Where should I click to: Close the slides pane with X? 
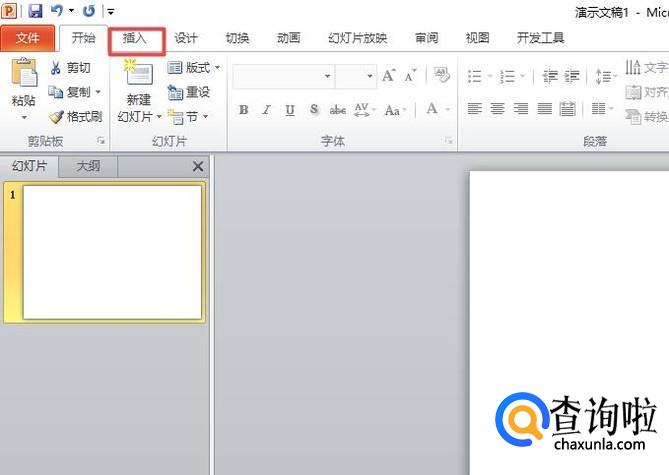click(198, 166)
